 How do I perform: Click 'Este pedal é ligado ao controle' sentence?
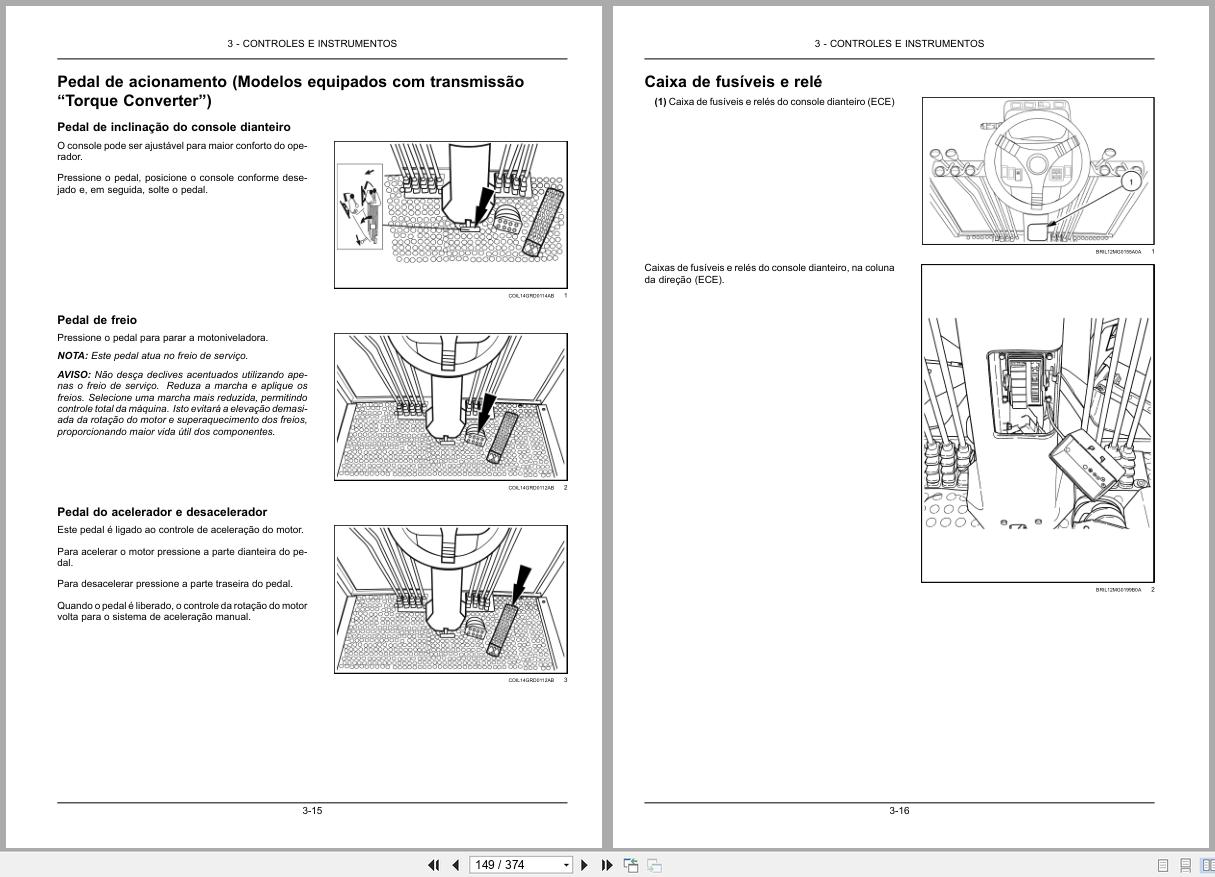(180, 530)
